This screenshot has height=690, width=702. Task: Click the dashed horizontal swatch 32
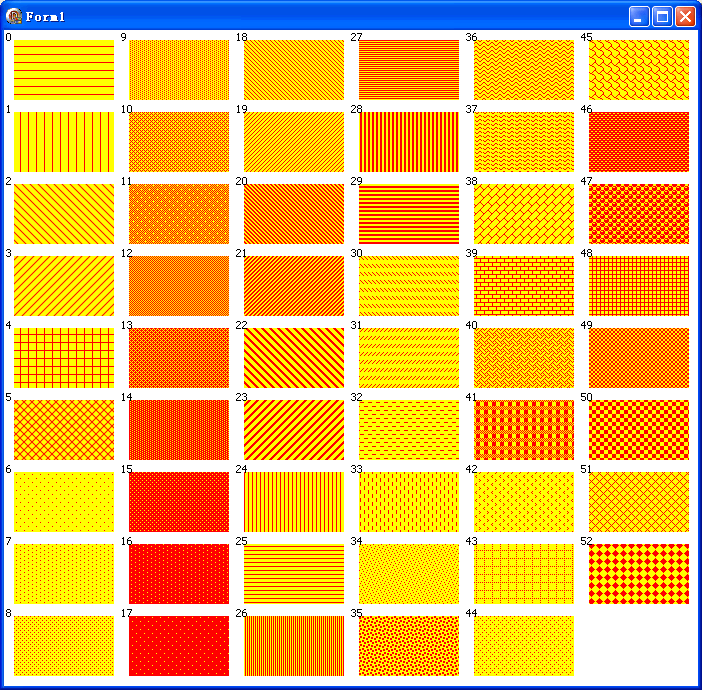[409, 430]
